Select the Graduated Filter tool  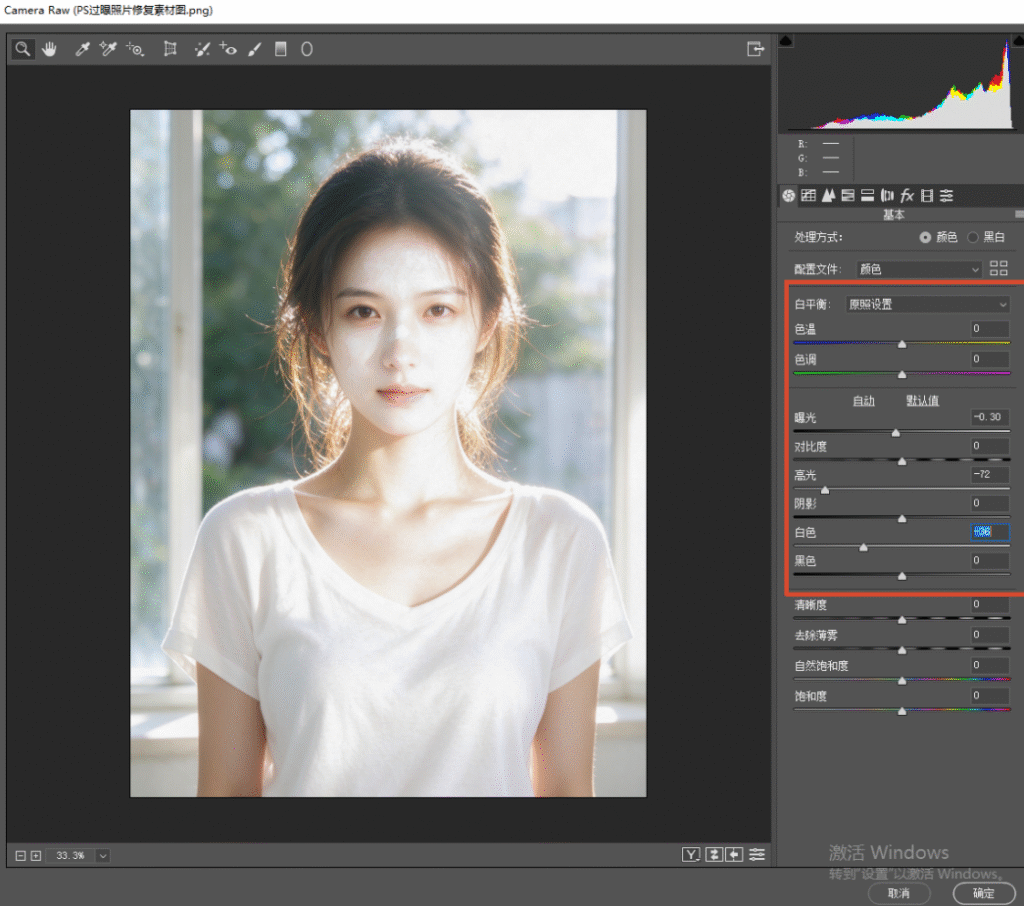coord(281,49)
